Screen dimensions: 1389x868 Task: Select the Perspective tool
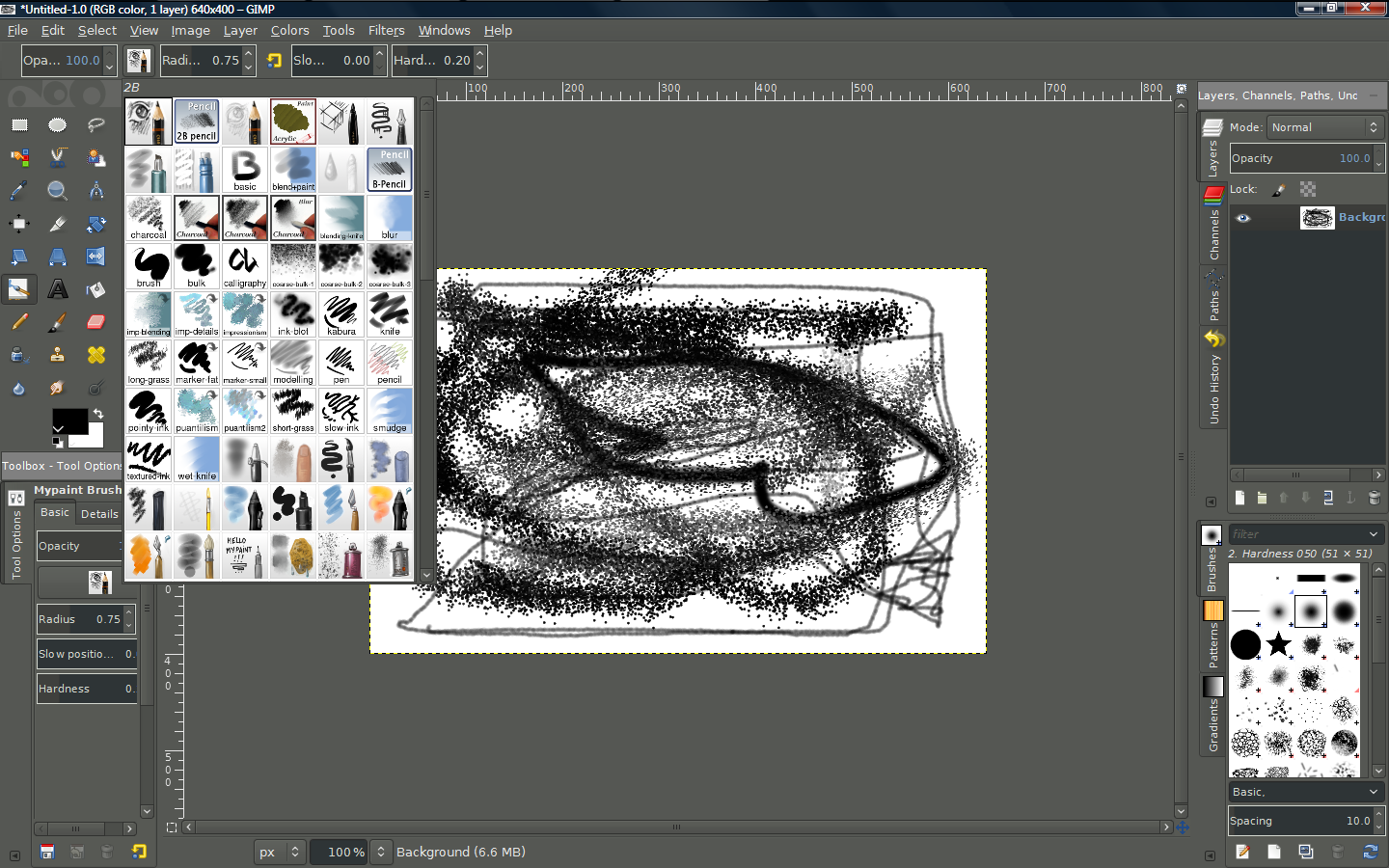[x=58, y=257]
